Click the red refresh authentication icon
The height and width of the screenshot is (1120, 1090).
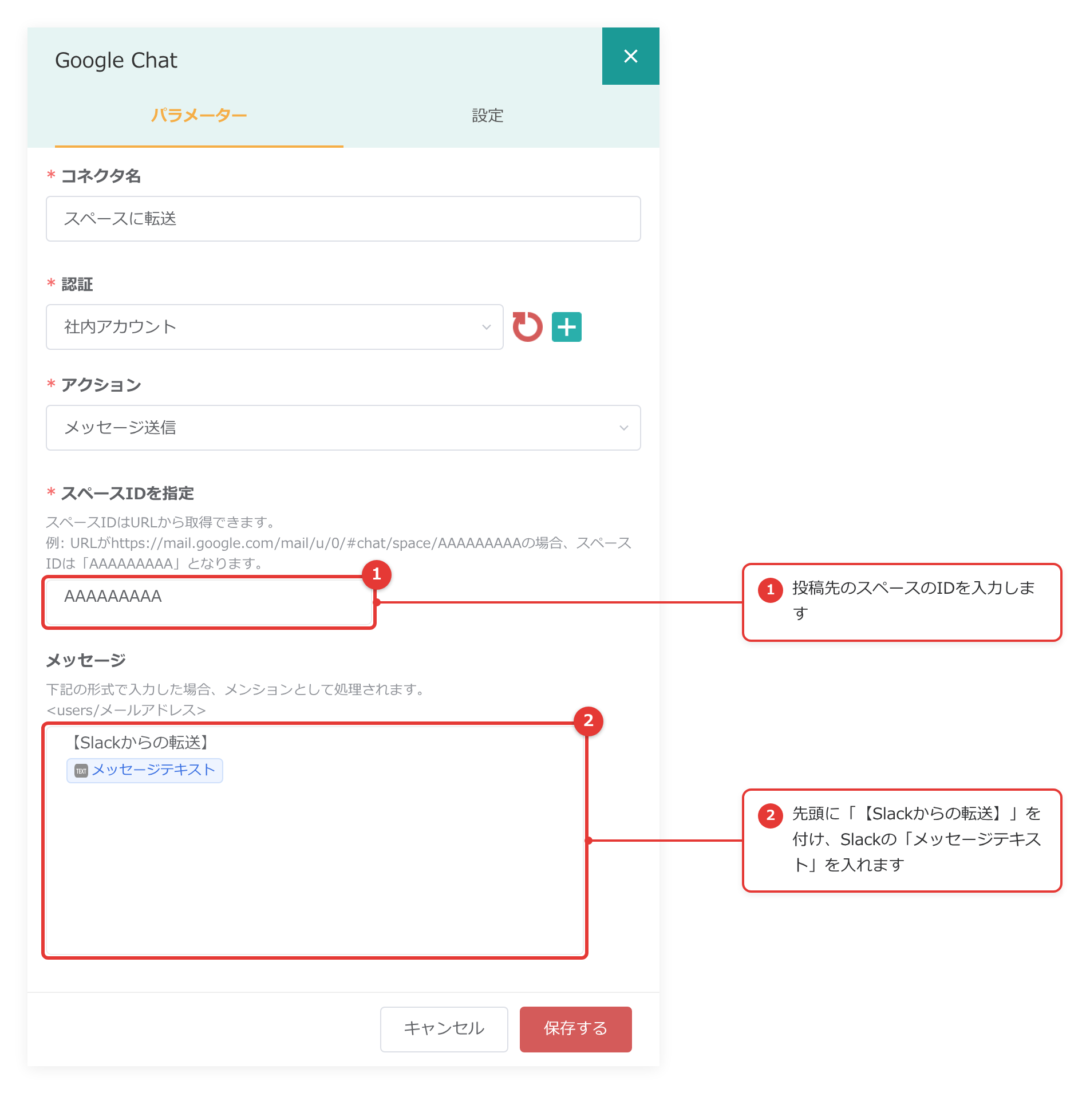[527, 327]
